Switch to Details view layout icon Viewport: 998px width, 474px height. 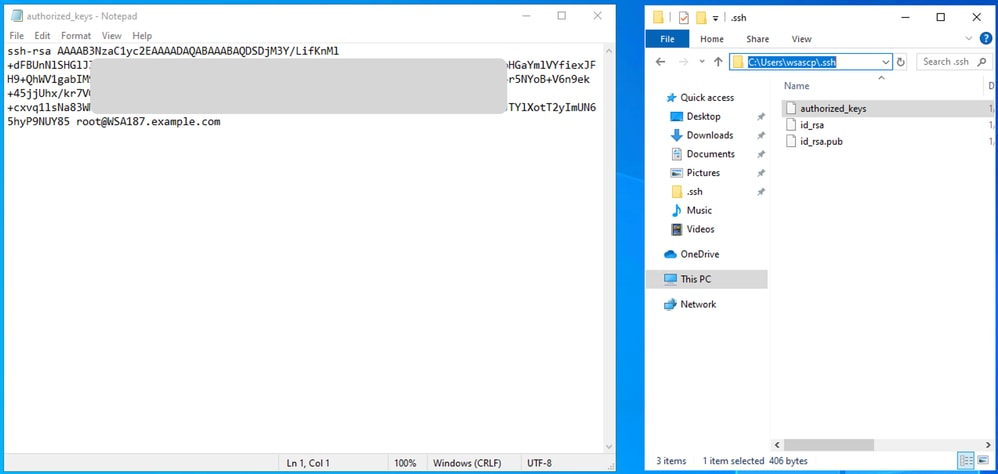pos(966,461)
